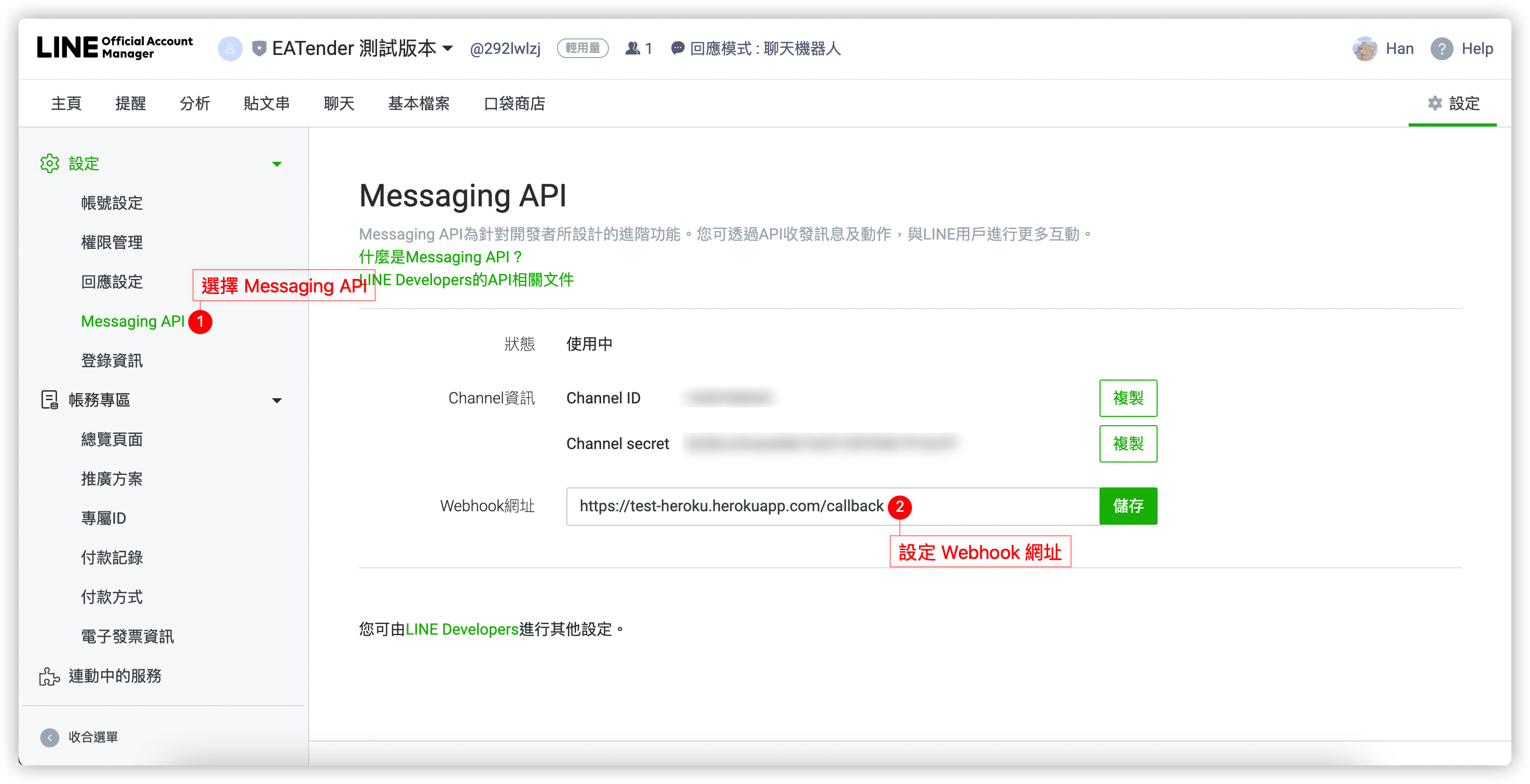Viewport: 1530px width, 784px height.
Task: Click the 連動中的服務 puzzle piece icon
Action: click(50, 677)
